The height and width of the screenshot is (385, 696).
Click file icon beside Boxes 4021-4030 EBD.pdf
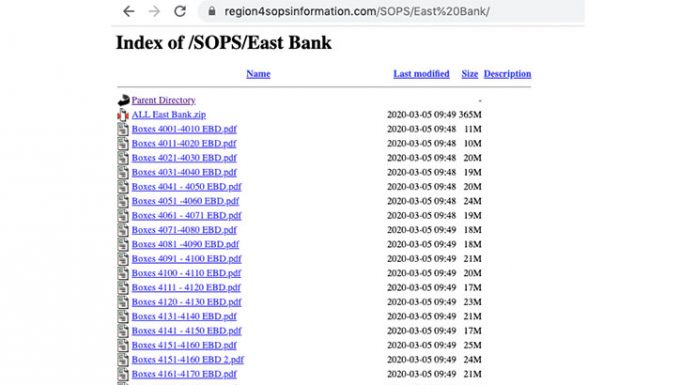coord(123,158)
